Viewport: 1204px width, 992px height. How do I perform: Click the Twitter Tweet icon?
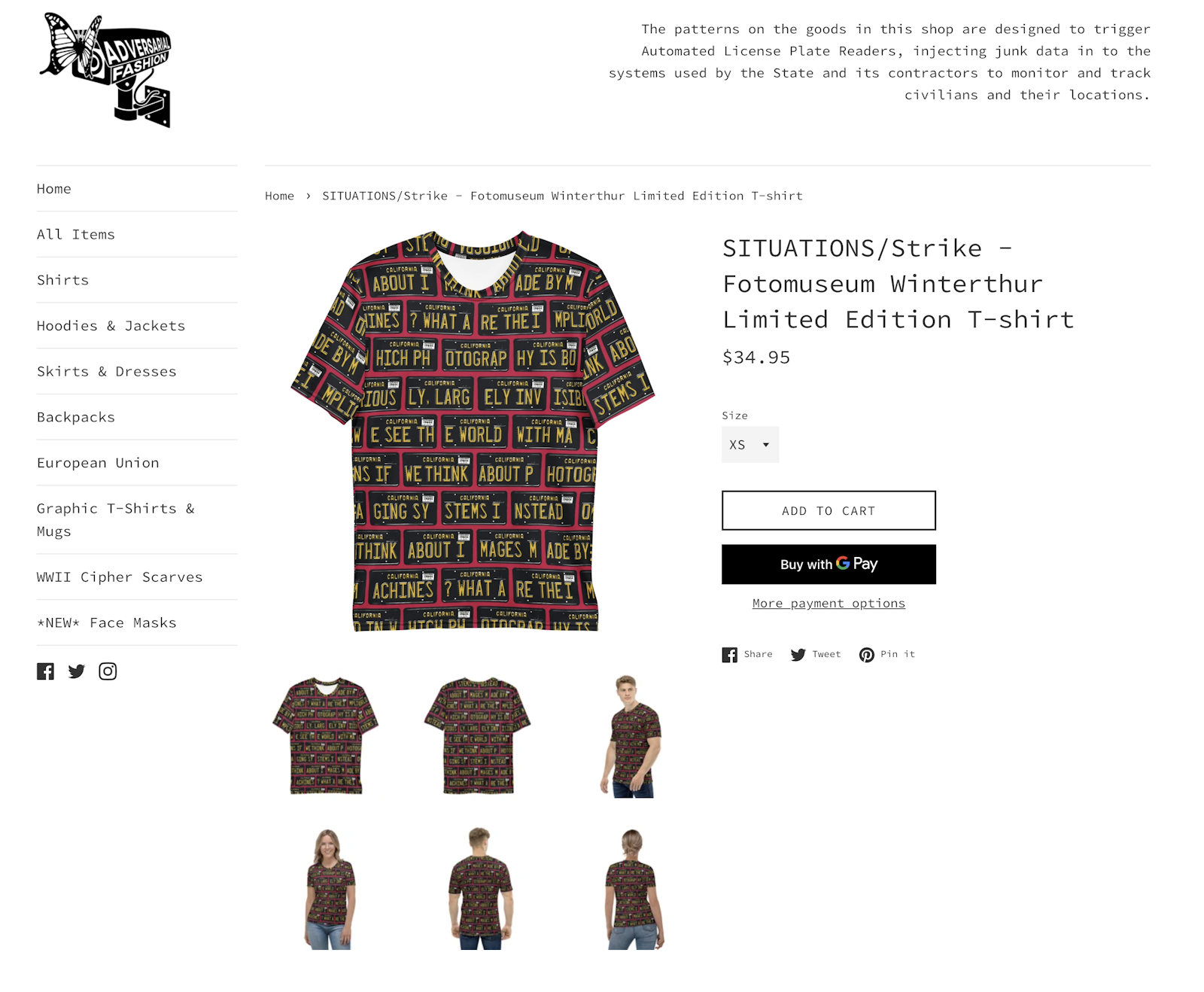point(798,655)
